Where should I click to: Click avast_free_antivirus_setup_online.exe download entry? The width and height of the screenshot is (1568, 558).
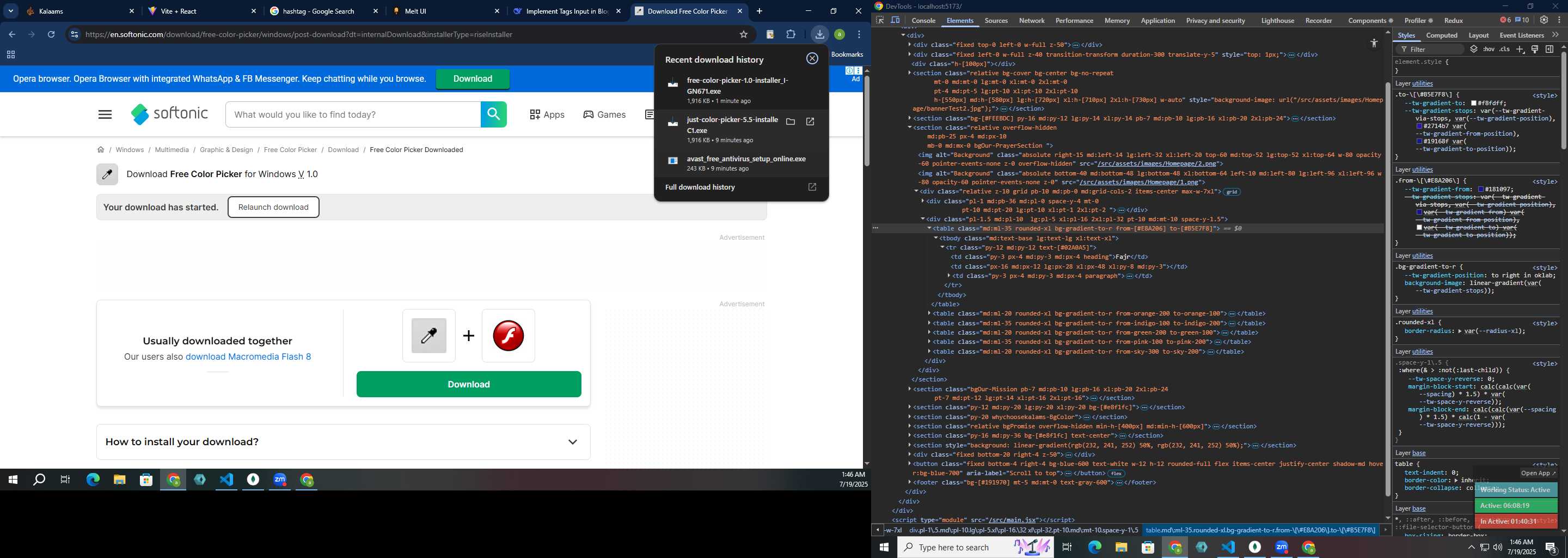coord(741,163)
